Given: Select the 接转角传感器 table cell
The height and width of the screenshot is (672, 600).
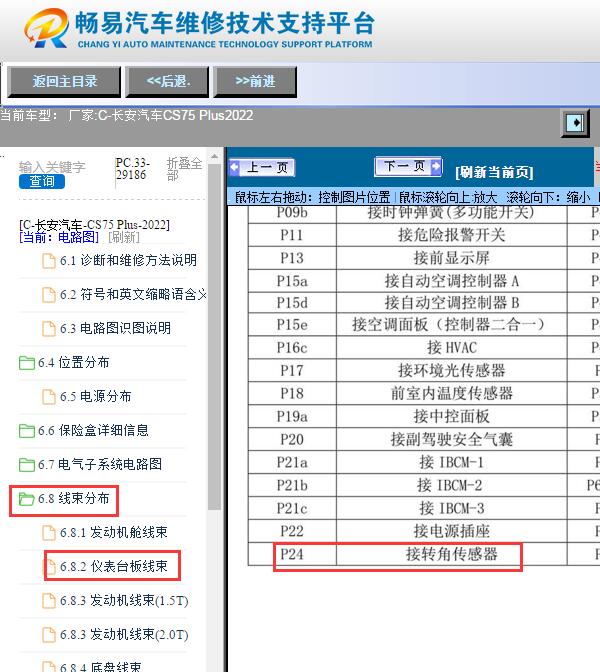Looking at the screenshot, I should (x=452, y=554).
